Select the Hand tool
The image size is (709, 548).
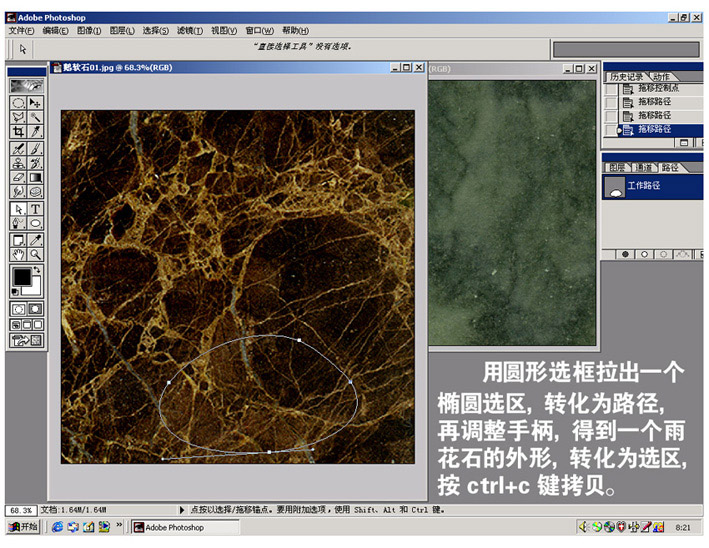click(x=18, y=255)
